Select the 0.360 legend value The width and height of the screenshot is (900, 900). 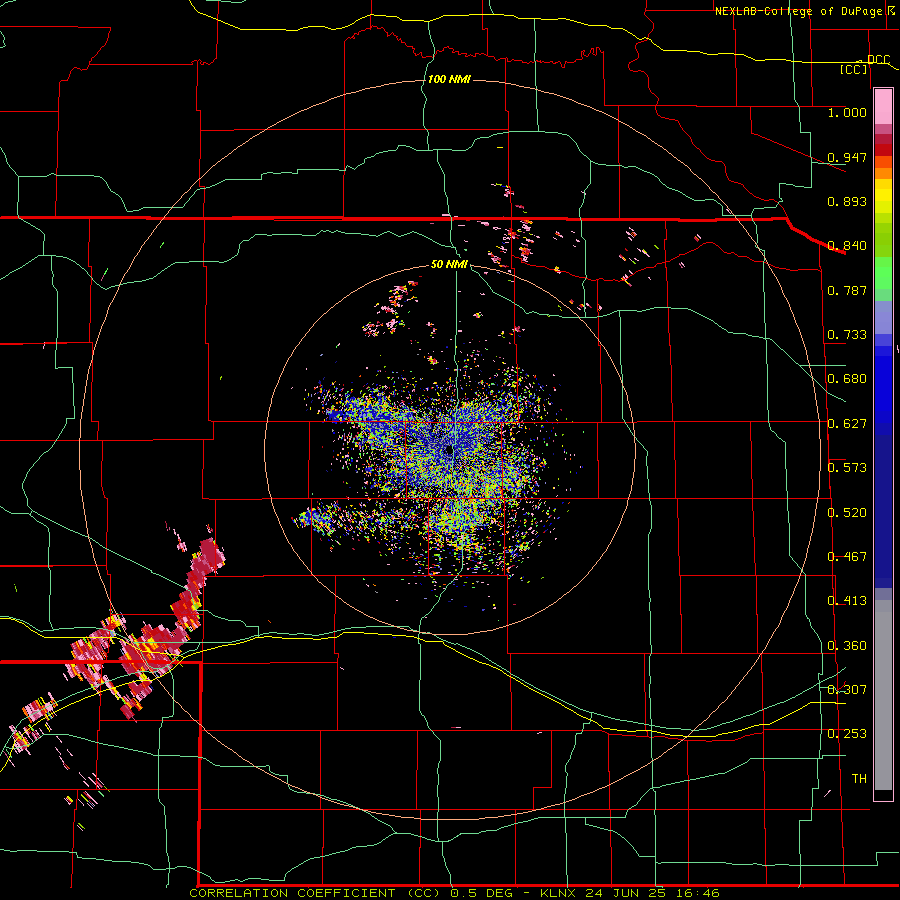[x=847, y=646]
